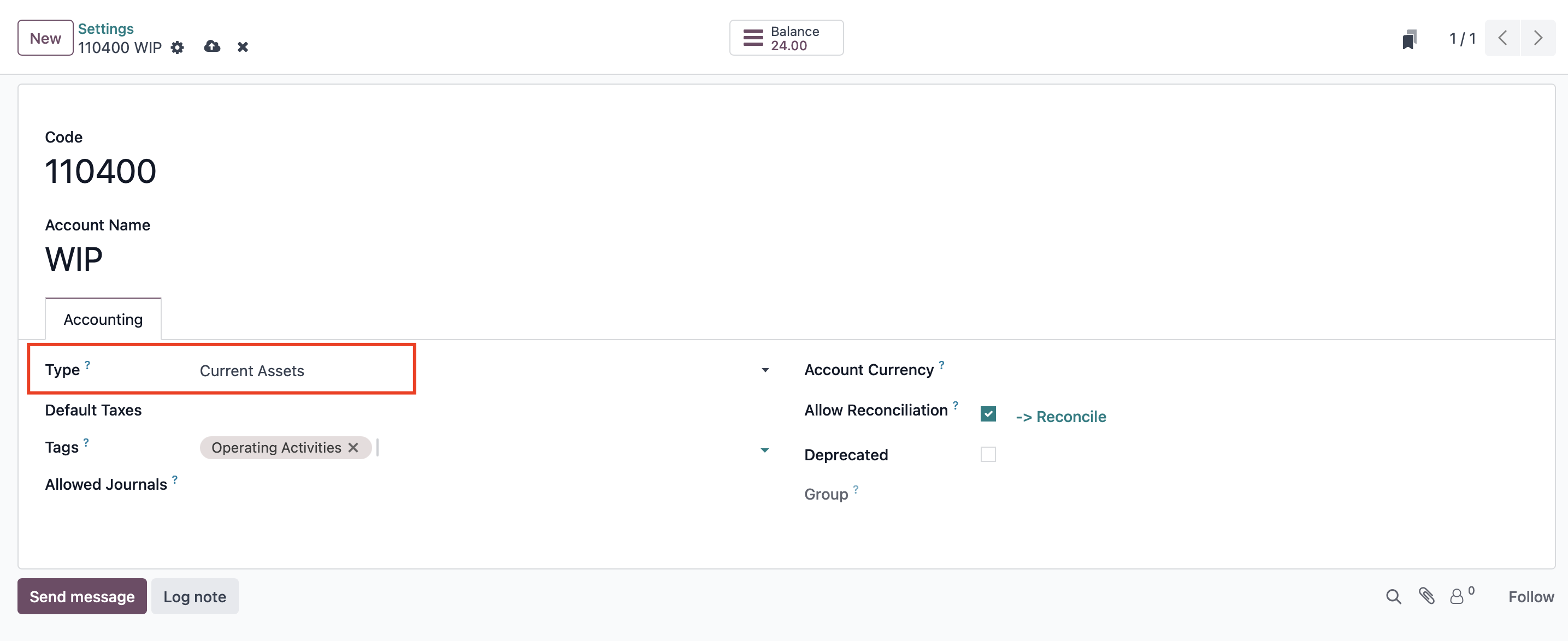The image size is (1568, 641).
Task: Show followers list via person icon
Action: point(1461,595)
